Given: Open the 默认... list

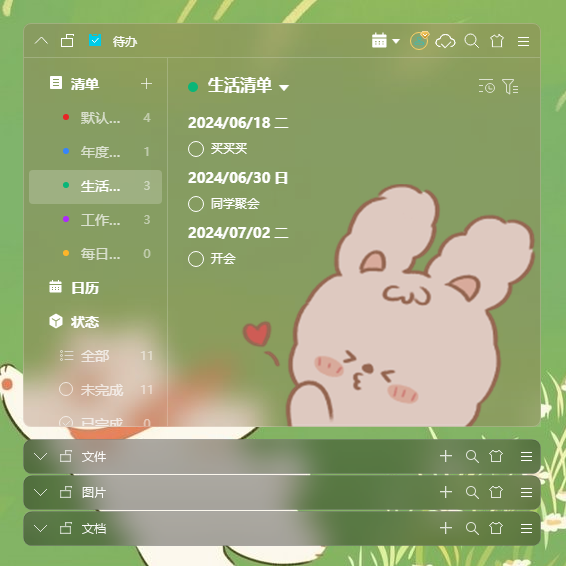Looking at the screenshot, I should [95, 118].
